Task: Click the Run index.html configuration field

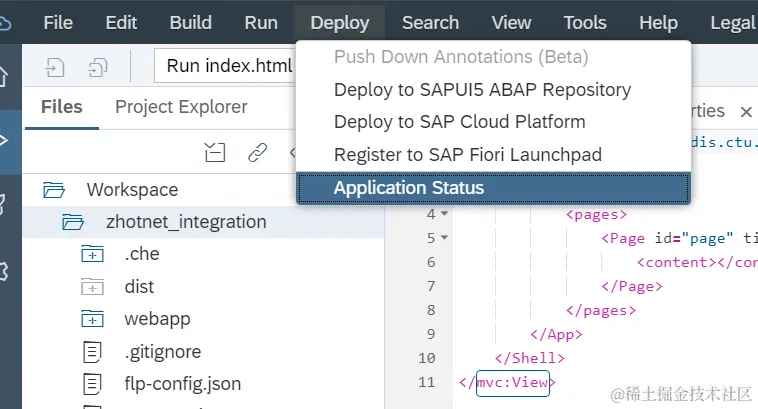Action: [x=228, y=67]
